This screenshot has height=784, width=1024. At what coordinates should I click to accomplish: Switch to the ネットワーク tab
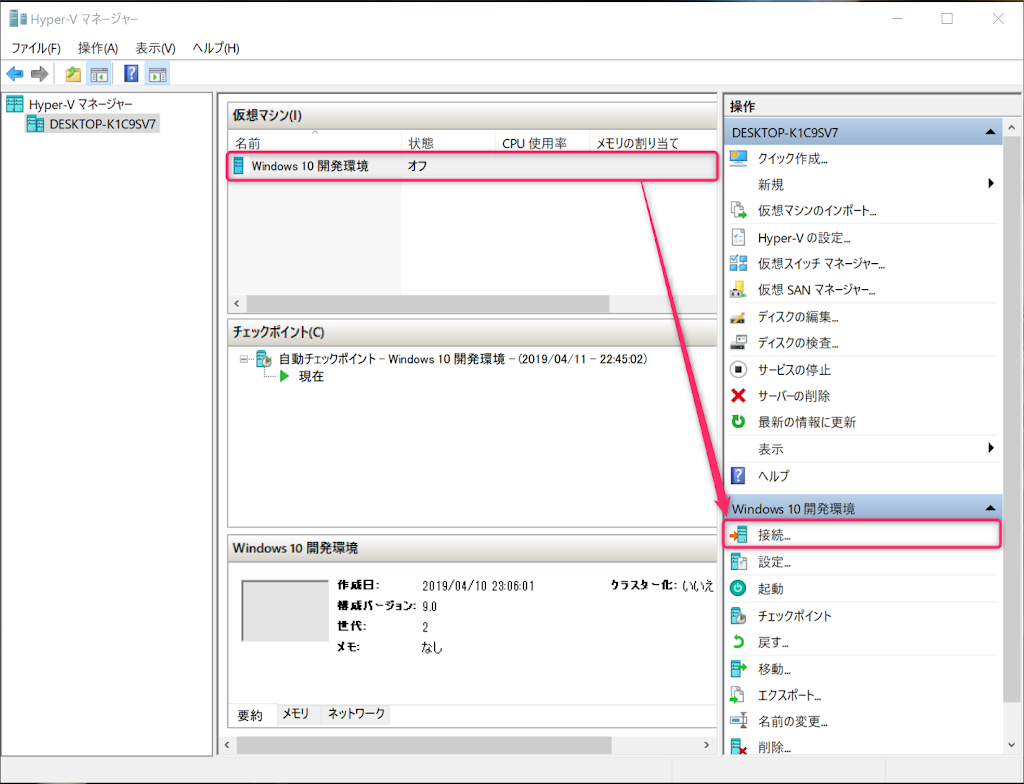tap(356, 713)
